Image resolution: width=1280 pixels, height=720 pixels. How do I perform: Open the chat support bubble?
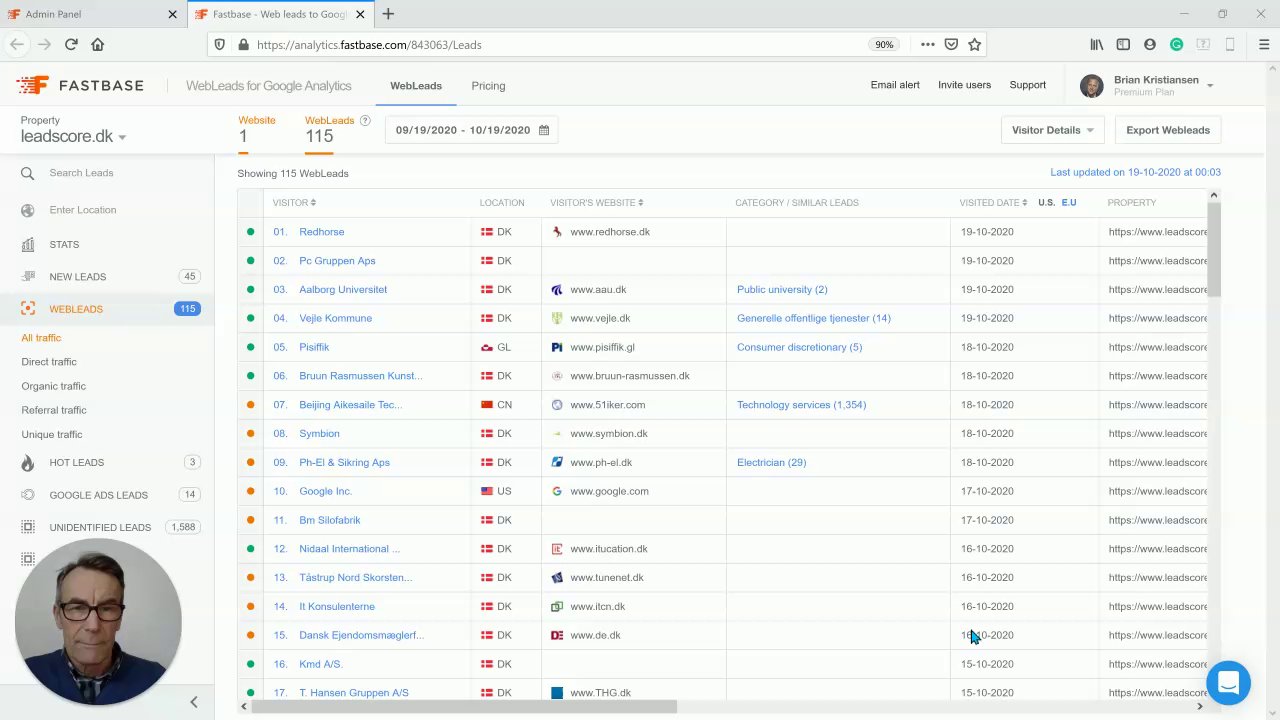click(x=1228, y=683)
